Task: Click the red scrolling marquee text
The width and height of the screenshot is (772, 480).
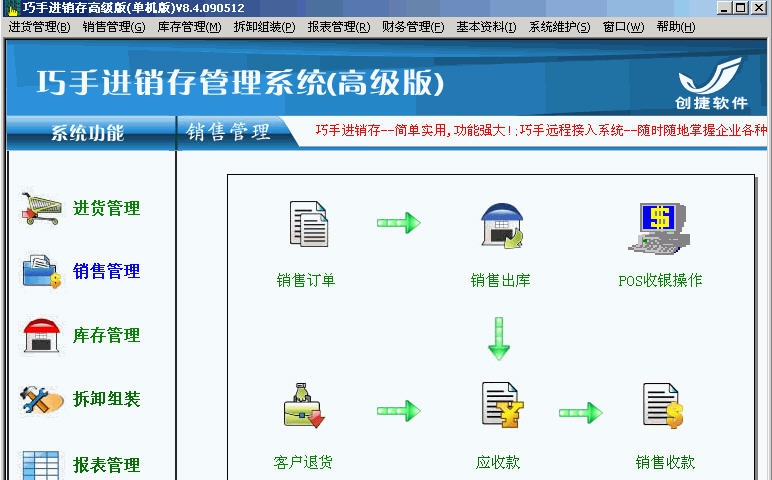Action: [x=541, y=130]
